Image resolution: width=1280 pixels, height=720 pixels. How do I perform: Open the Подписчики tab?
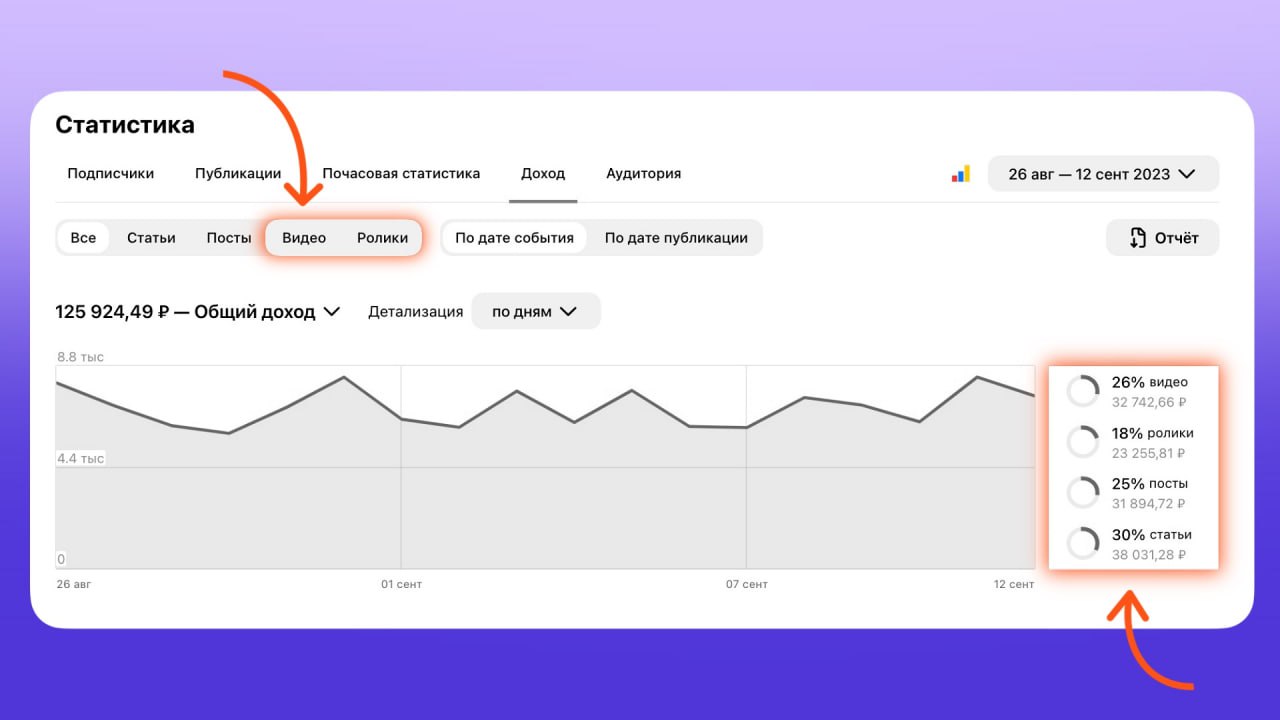click(111, 174)
